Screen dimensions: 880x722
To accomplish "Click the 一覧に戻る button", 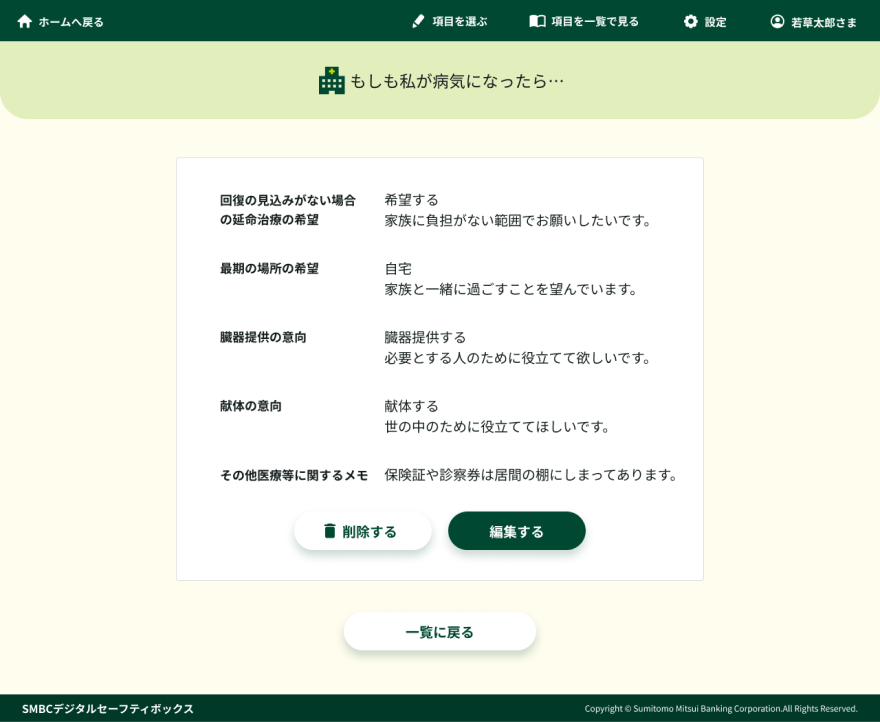I will click(439, 631).
